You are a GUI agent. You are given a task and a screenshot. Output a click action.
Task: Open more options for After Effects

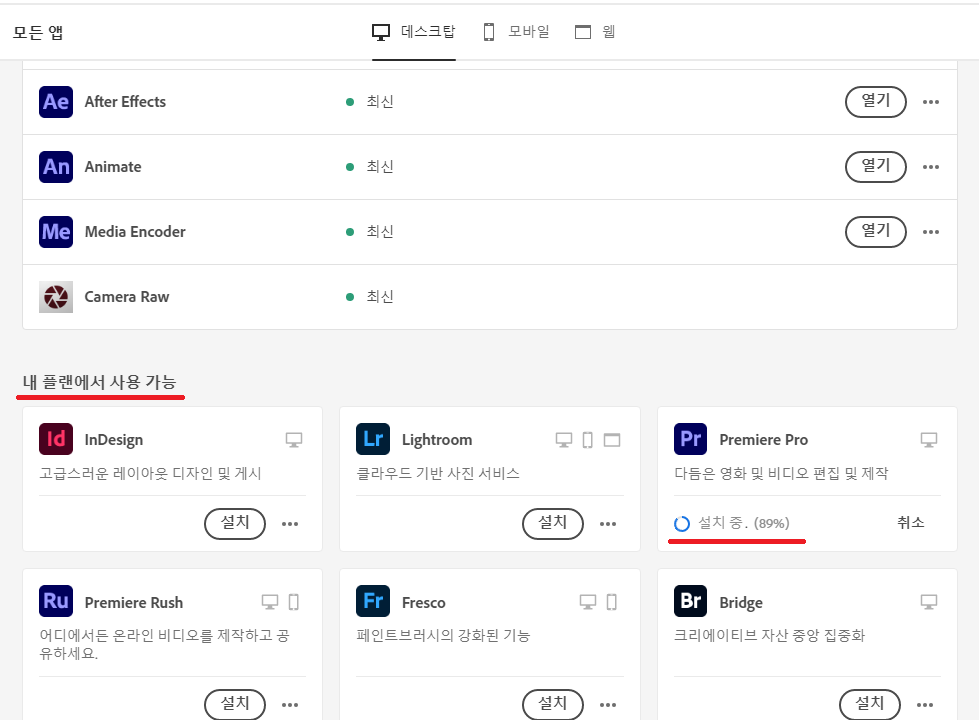coord(931,102)
